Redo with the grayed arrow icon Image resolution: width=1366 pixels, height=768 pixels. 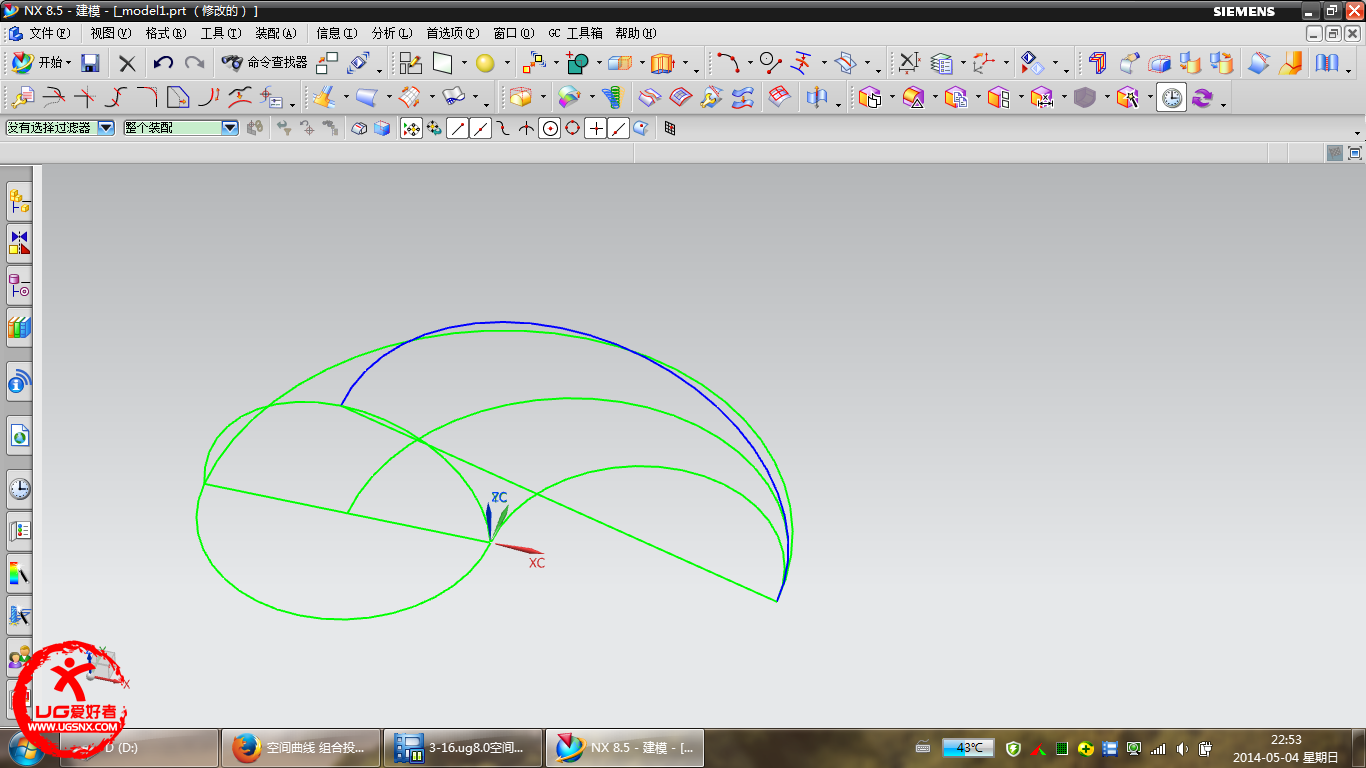coord(194,63)
